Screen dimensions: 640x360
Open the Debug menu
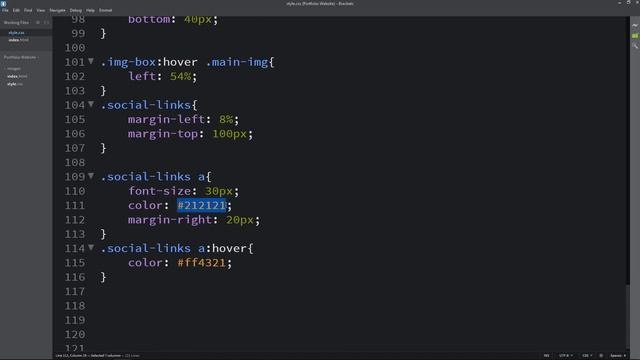[76, 10]
